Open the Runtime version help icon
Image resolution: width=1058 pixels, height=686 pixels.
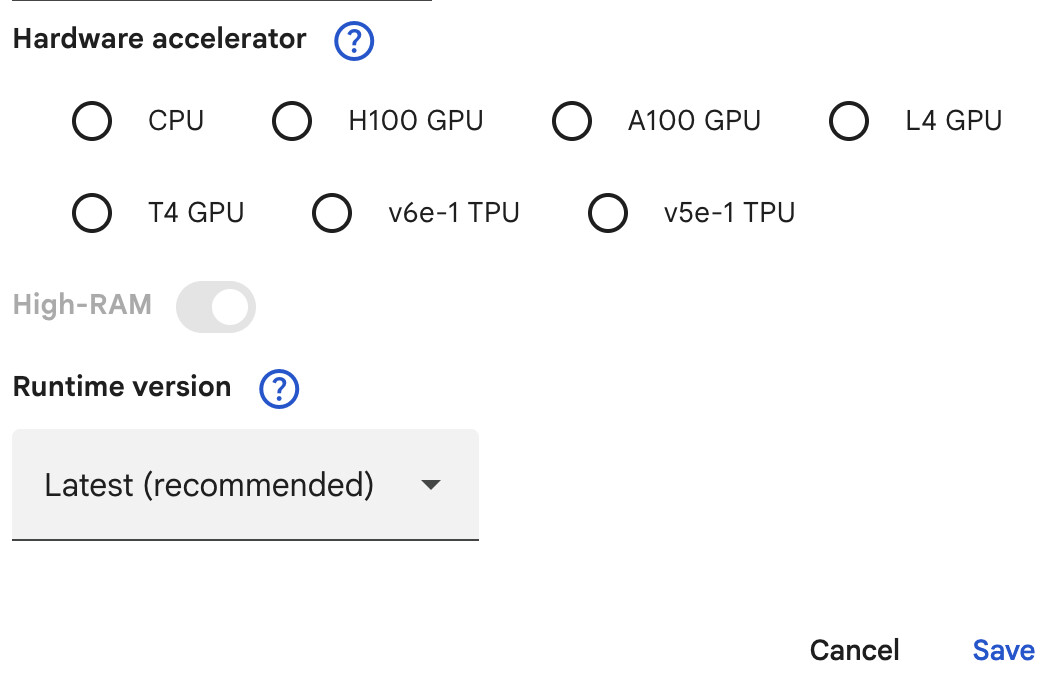click(279, 389)
